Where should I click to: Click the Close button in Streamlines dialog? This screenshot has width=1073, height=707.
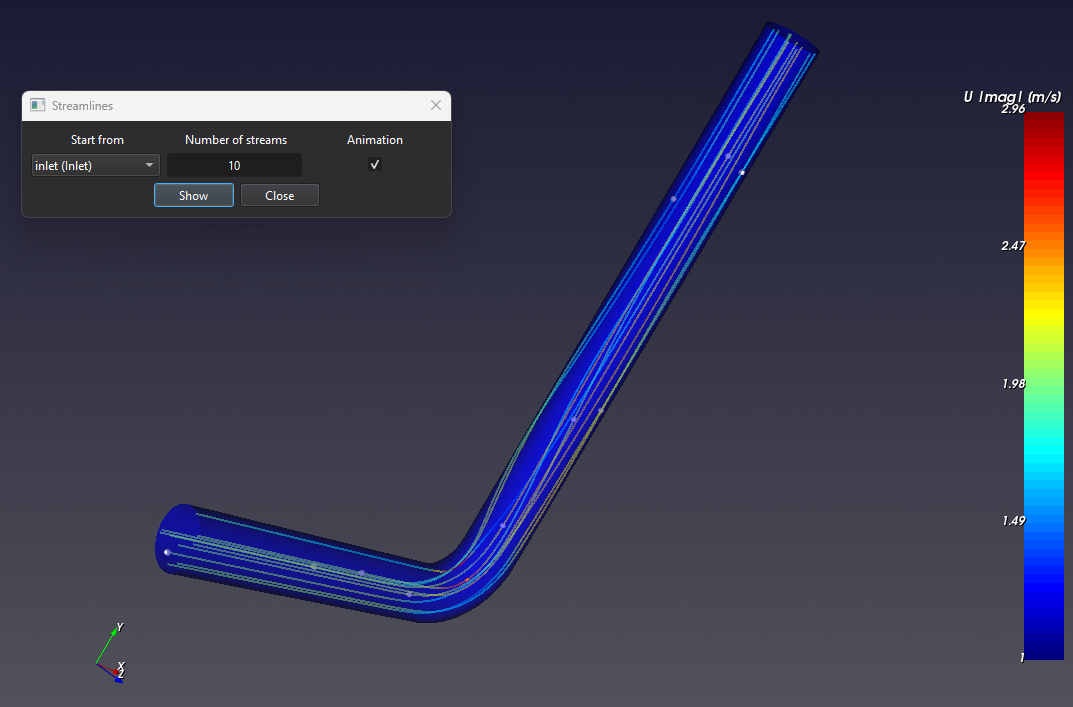point(280,195)
